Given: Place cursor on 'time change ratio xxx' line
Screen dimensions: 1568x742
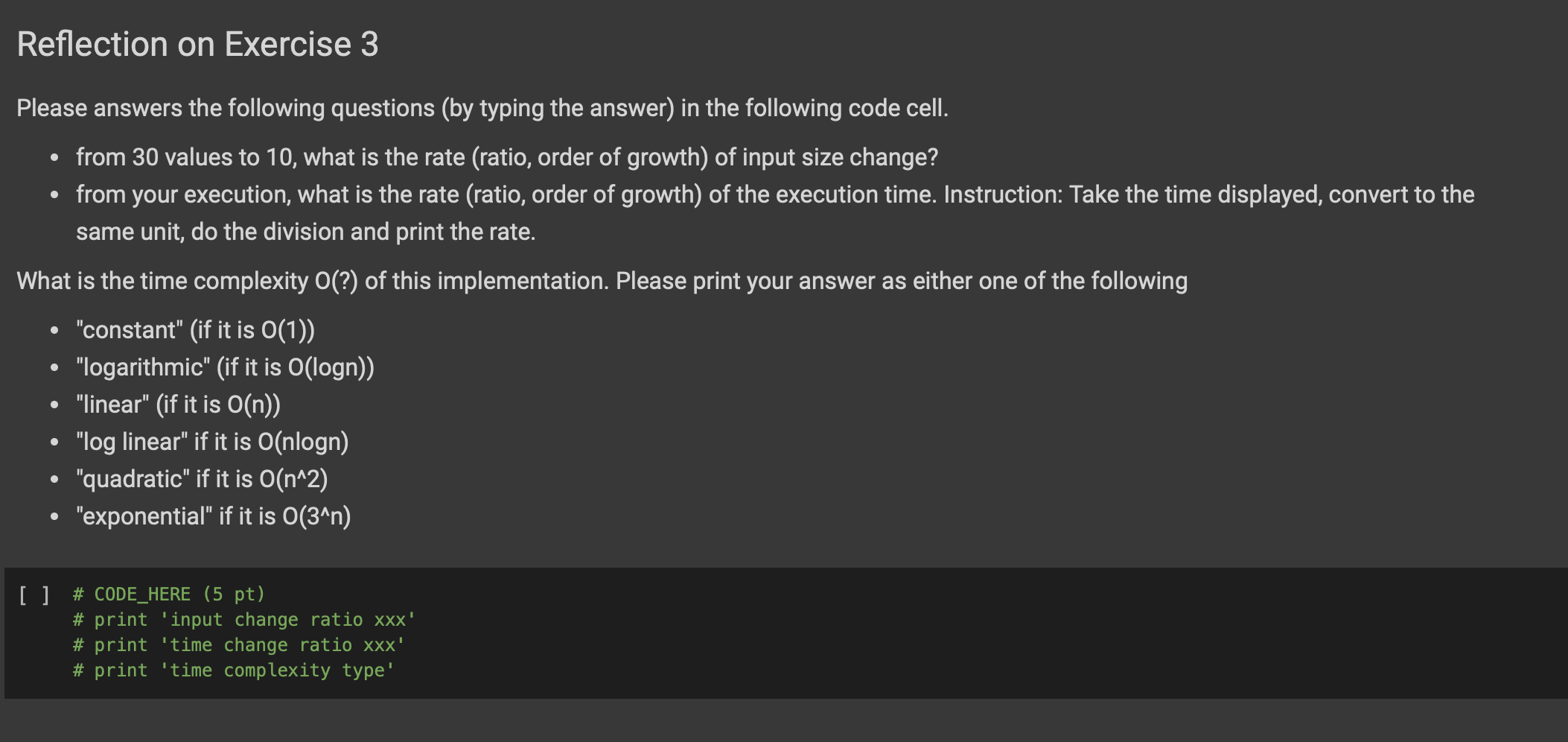Looking at the screenshot, I should [239, 645].
